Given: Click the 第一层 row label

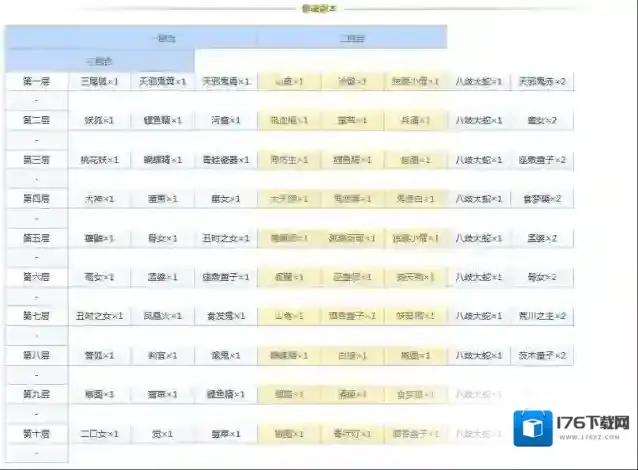Looking at the screenshot, I should click(36, 81).
